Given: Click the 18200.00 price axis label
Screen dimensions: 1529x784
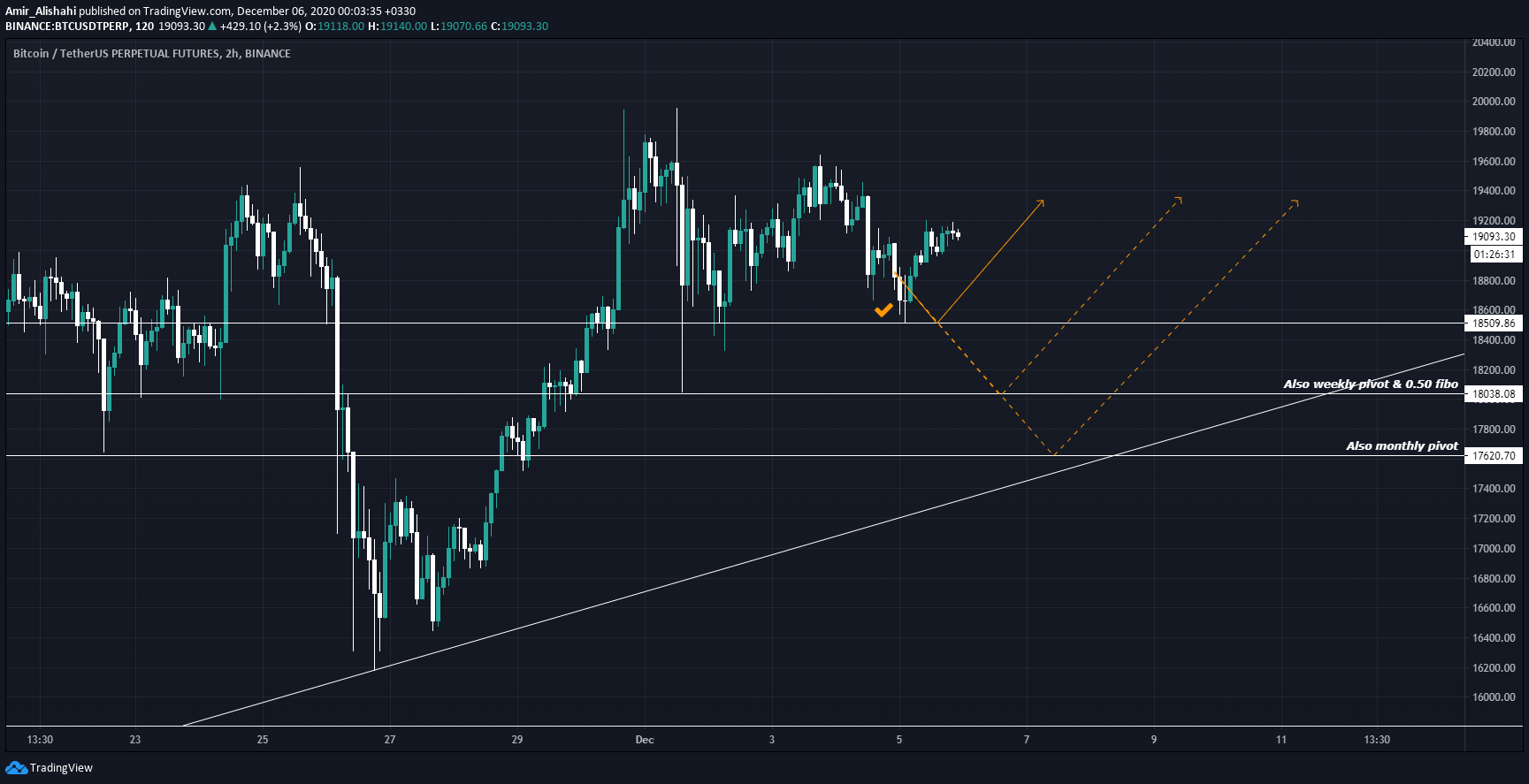Looking at the screenshot, I should 1494,370.
